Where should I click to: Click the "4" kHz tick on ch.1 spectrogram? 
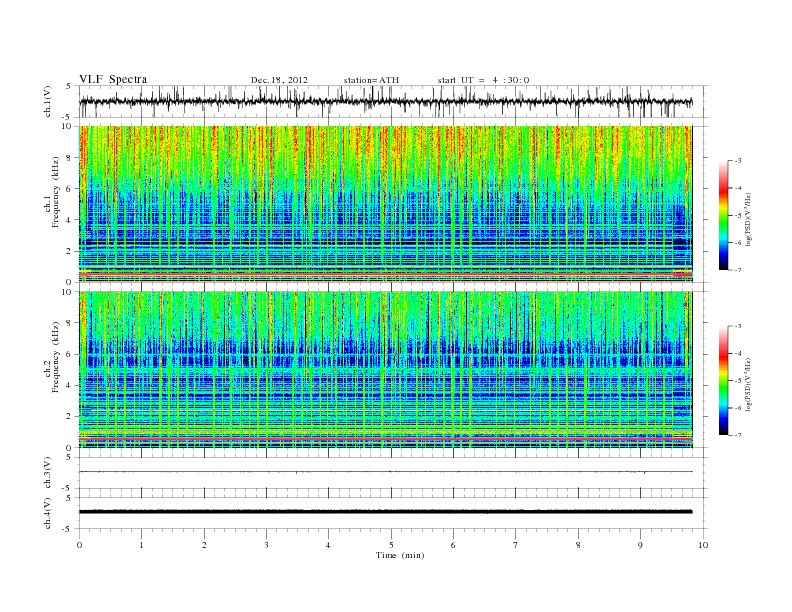click(x=70, y=220)
